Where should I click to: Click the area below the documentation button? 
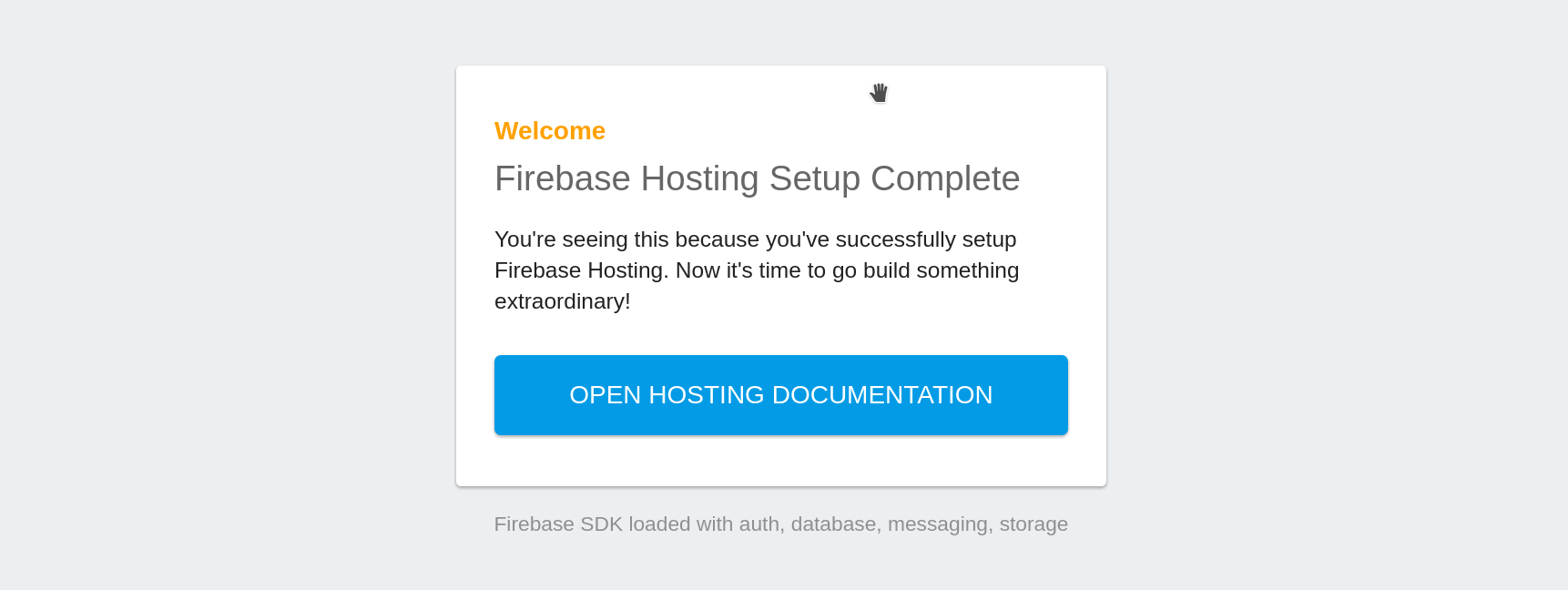(780, 460)
